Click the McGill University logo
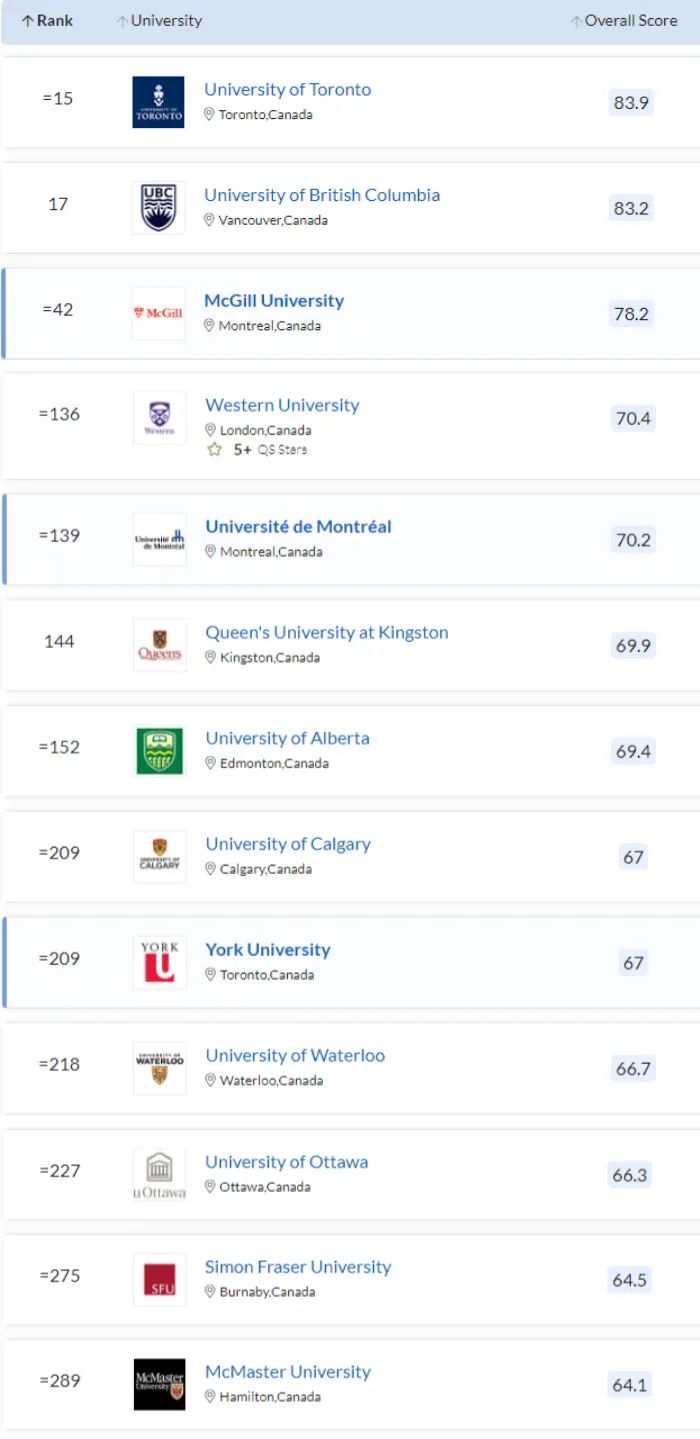Viewport: 700px width, 1439px height. (158, 313)
